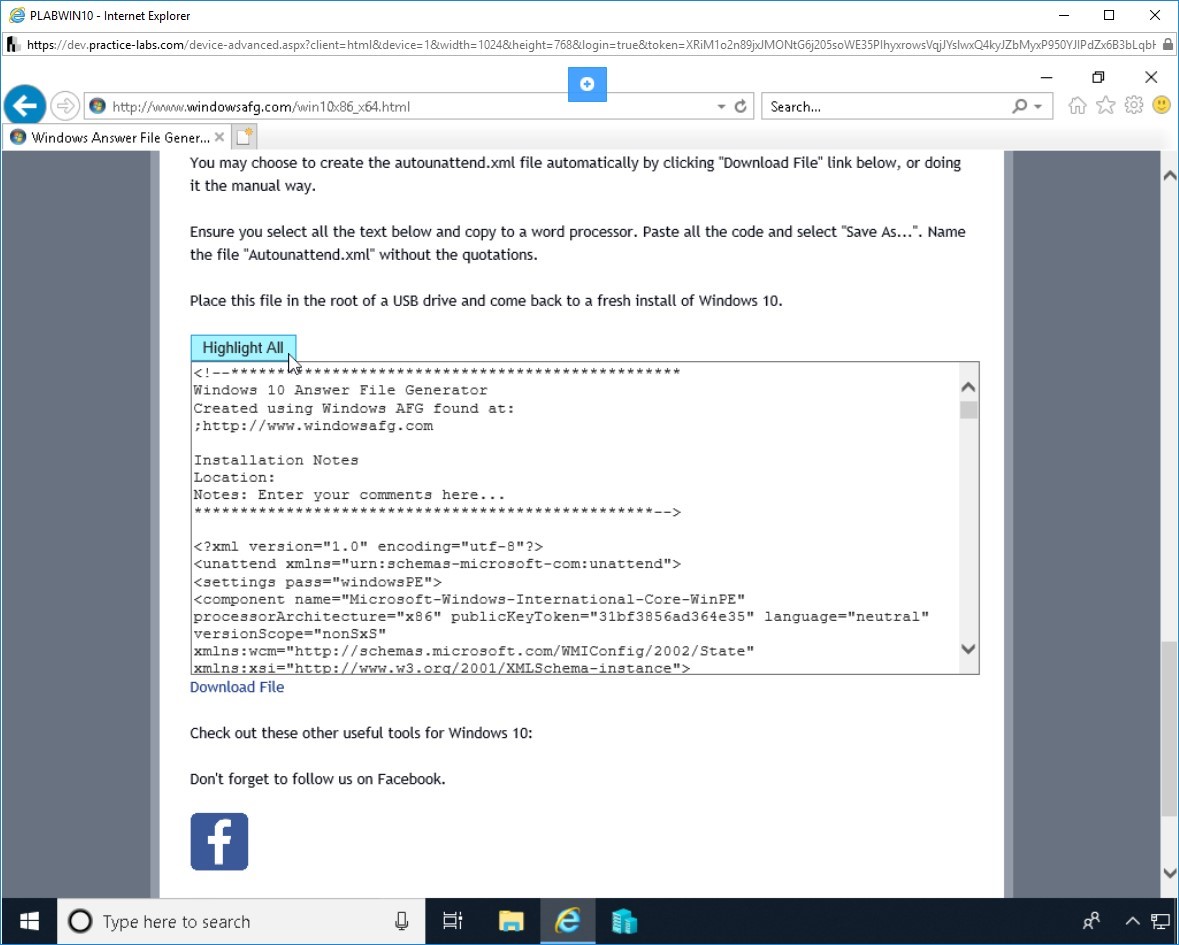Click the Type here to search box

(241, 921)
